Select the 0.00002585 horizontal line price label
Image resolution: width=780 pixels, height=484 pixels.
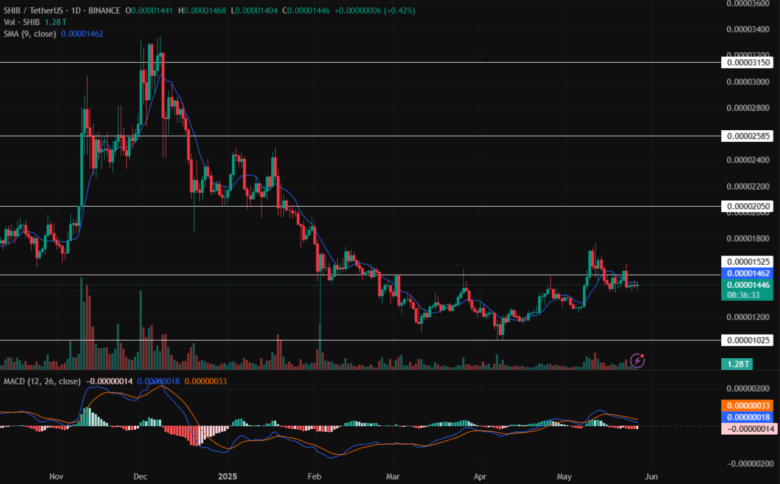(747, 136)
